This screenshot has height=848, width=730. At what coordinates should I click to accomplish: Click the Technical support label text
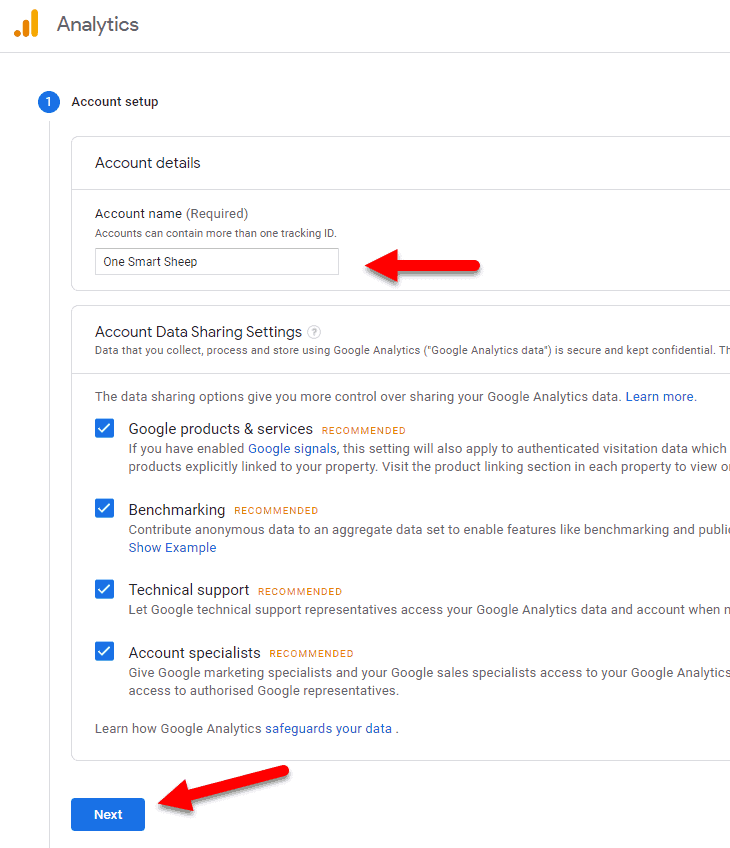click(x=189, y=590)
